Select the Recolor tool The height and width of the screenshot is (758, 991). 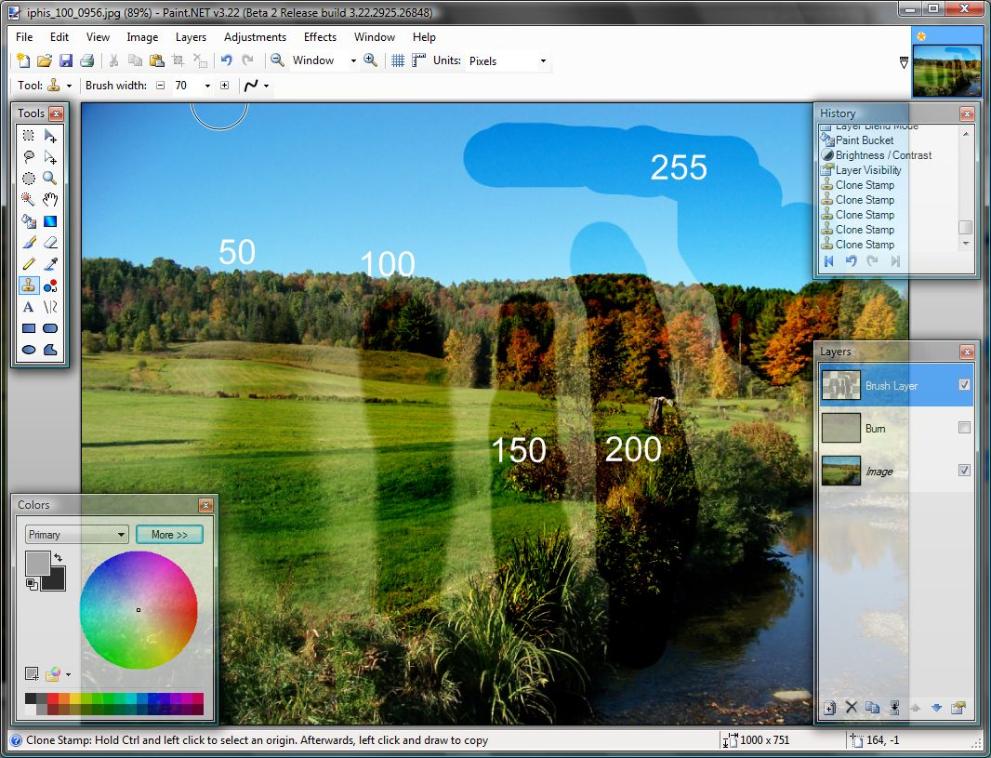(x=50, y=286)
